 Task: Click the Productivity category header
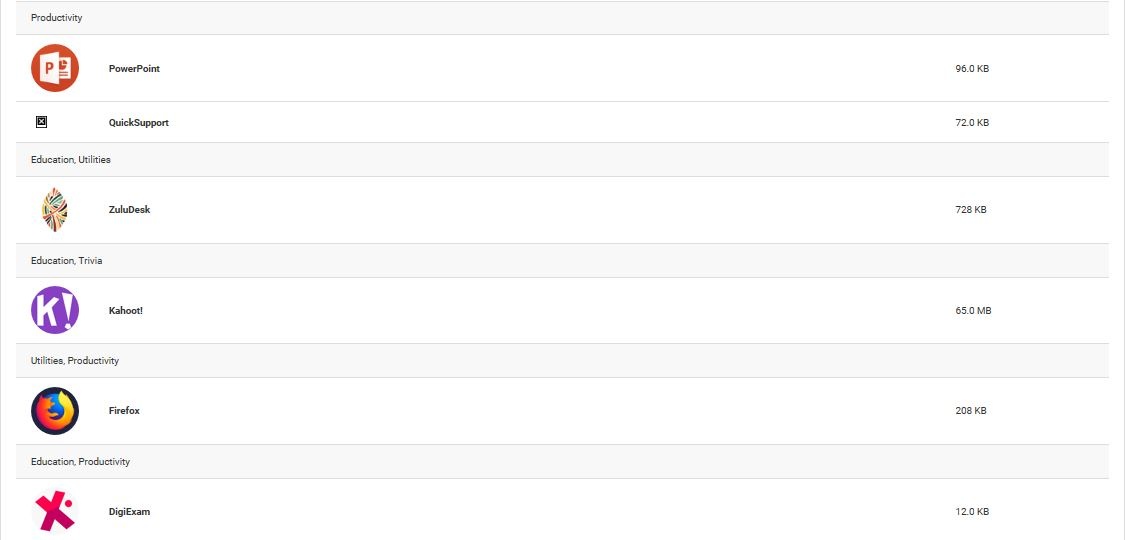56,18
